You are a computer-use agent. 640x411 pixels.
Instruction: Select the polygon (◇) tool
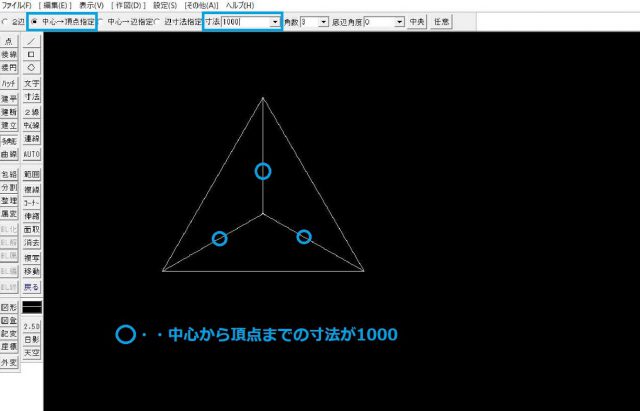click(31, 68)
